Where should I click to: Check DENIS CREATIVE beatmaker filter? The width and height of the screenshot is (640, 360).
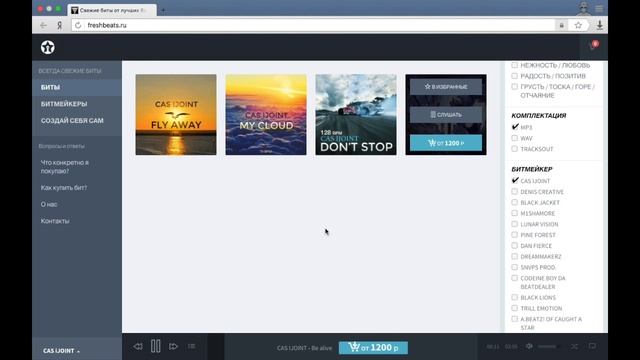[x=515, y=191]
